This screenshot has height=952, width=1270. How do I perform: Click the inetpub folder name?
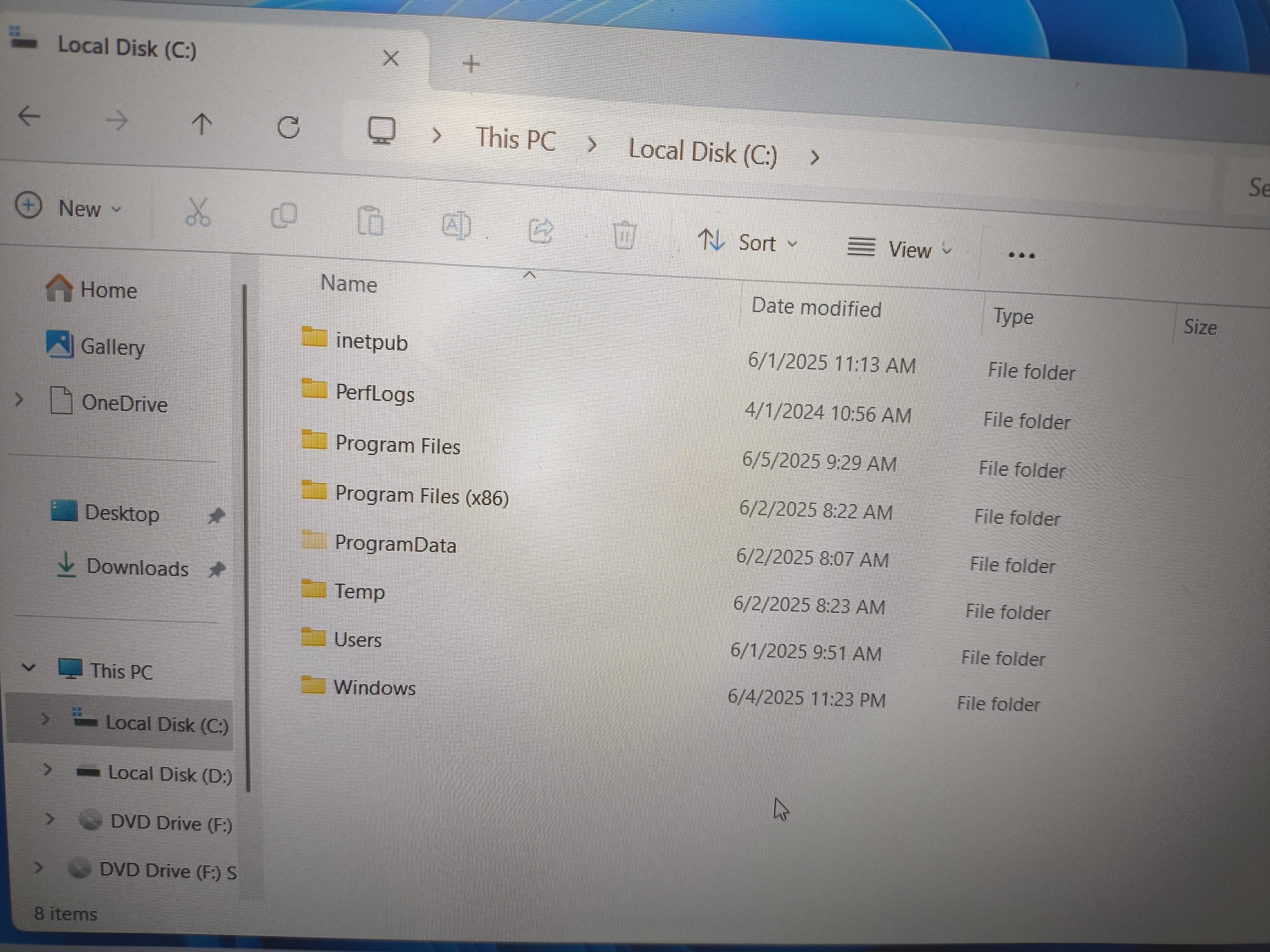pos(372,342)
